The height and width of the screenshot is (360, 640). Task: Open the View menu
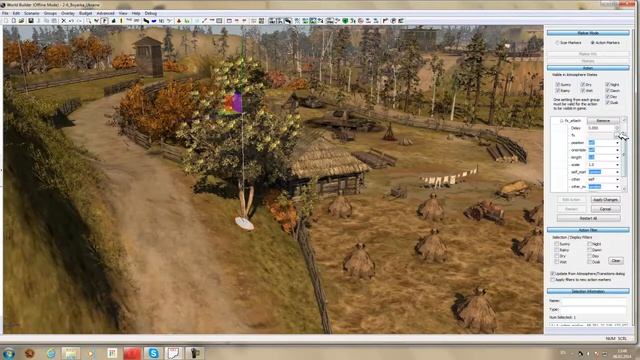pyautogui.click(x=123, y=13)
